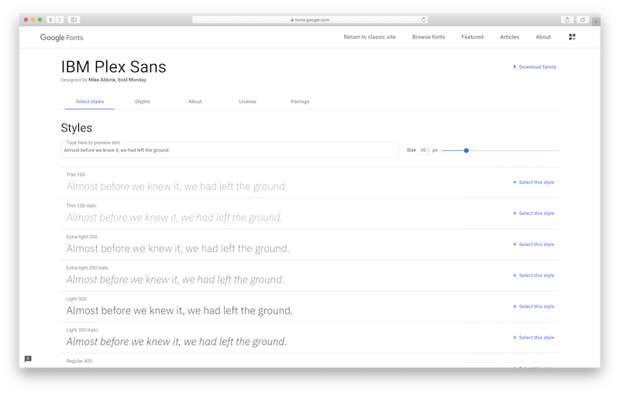The image size is (620, 393).
Task: Switch to the License tab
Action: pos(248,102)
